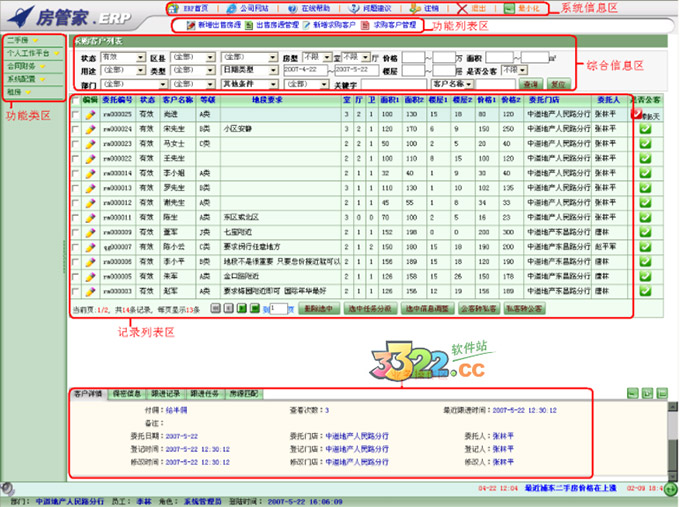680x507 pixels.
Task: Click 最小化 minimize option in the top bar
Action: click(x=523, y=8)
